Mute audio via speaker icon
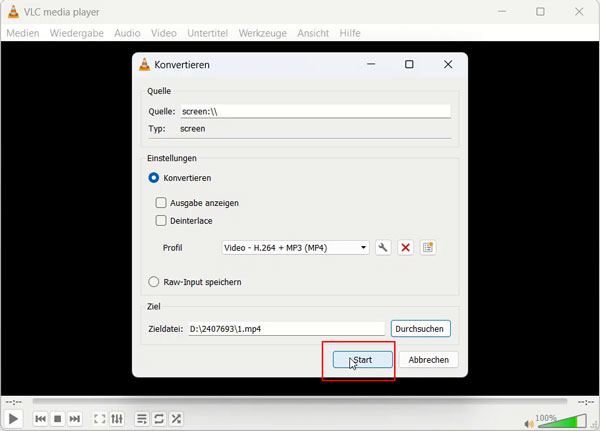Screen dimensions: 600x431 pyautogui.click(x=529, y=423)
